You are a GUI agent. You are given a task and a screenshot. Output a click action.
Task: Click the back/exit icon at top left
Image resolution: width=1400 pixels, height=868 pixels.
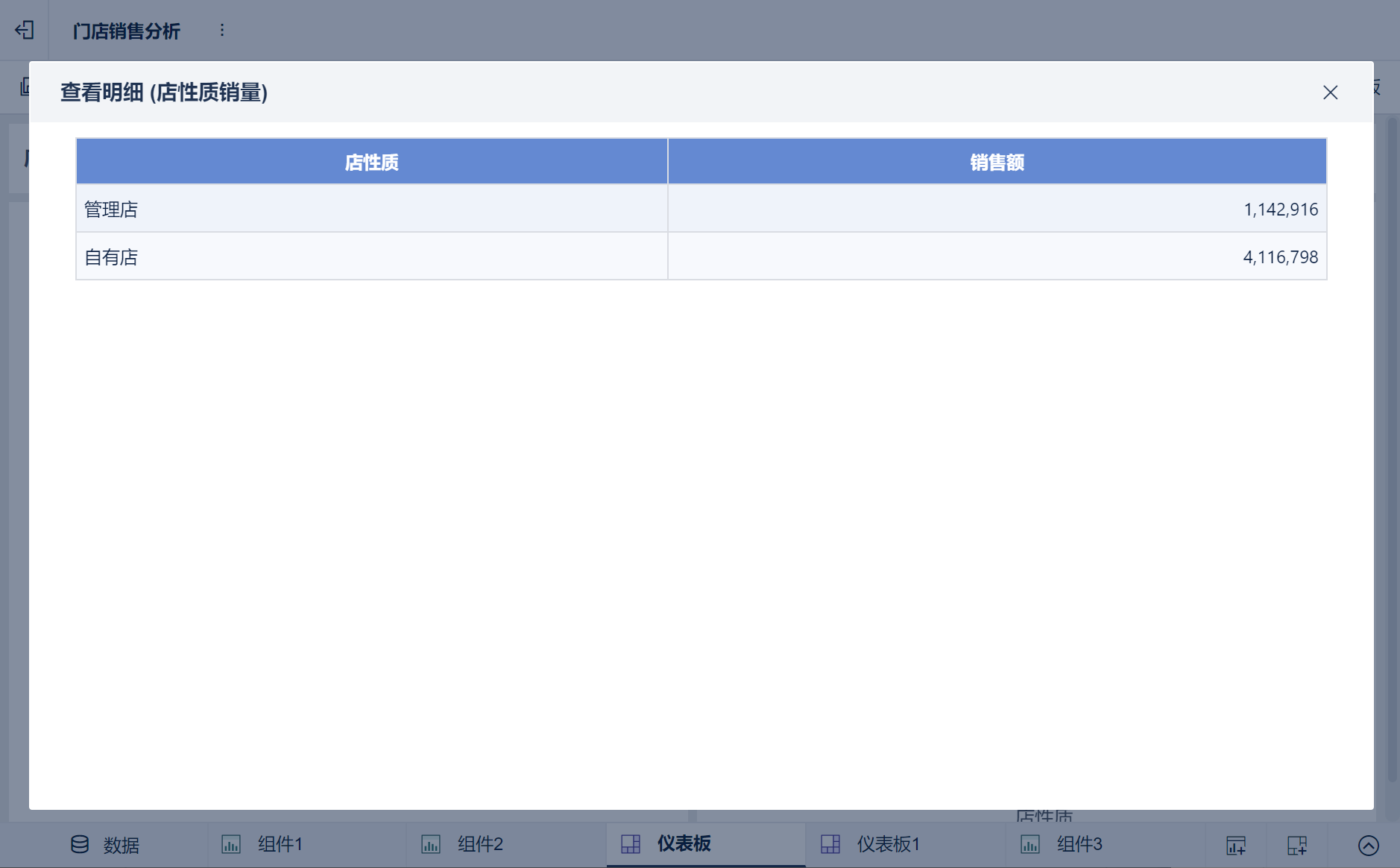coord(25,30)
